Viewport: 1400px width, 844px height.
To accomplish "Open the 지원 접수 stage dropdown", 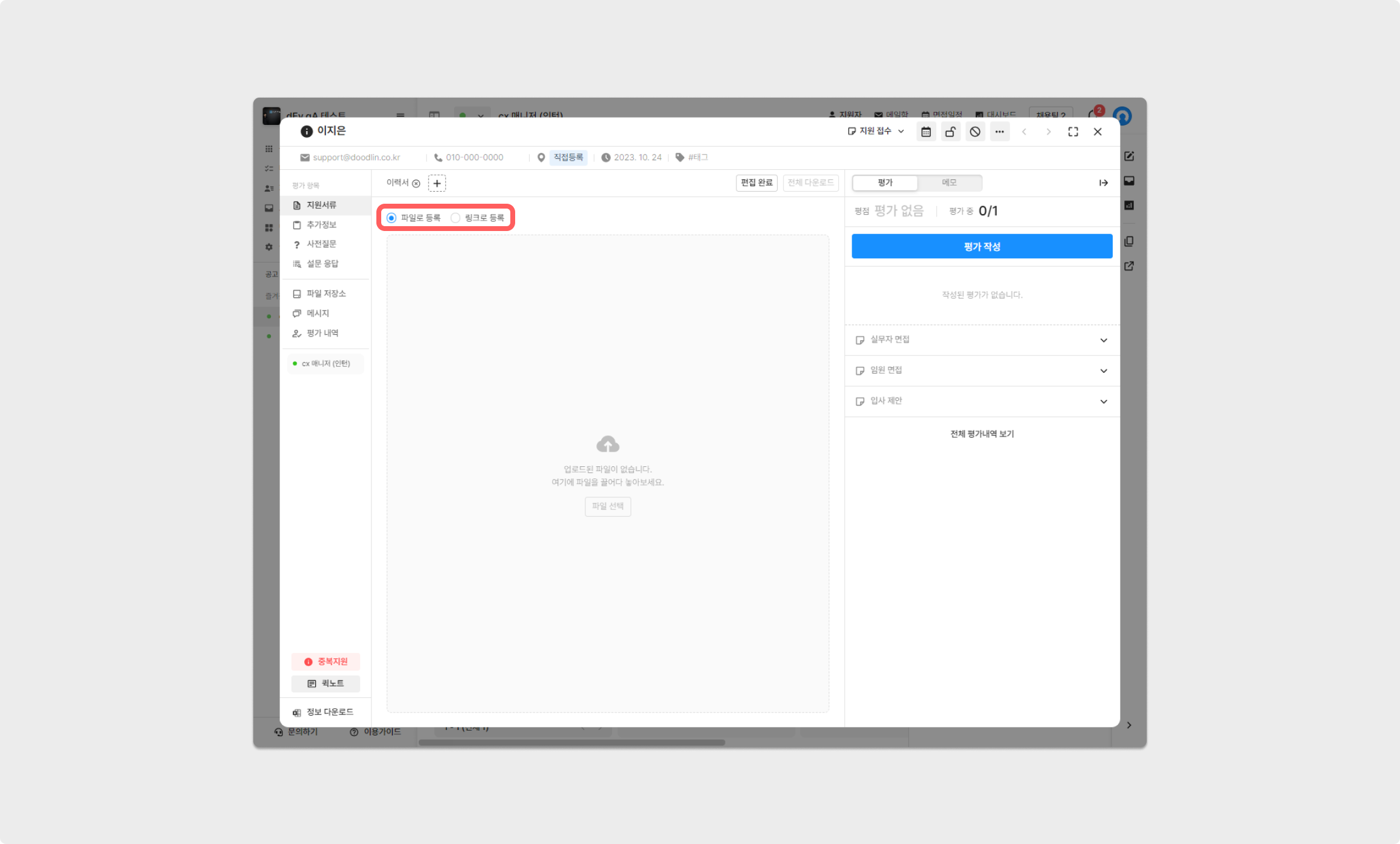I will [876, 131].
